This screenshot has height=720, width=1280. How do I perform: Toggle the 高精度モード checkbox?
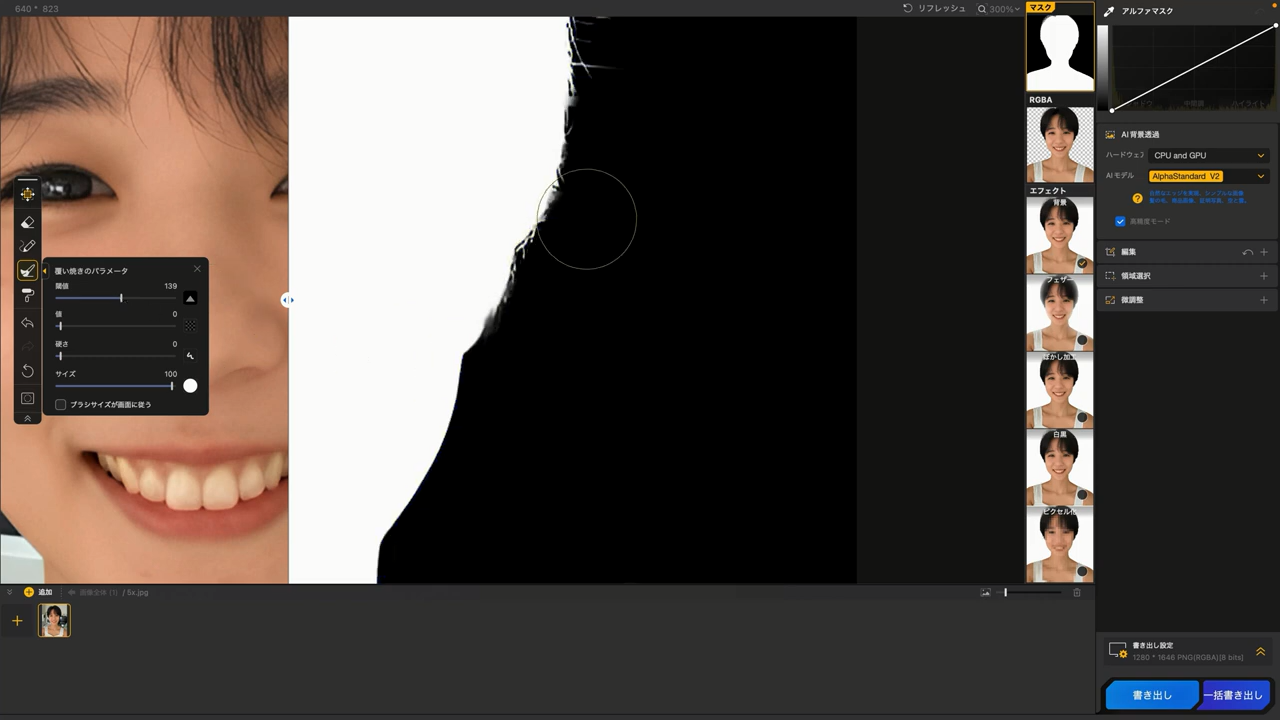(1120, 221)
